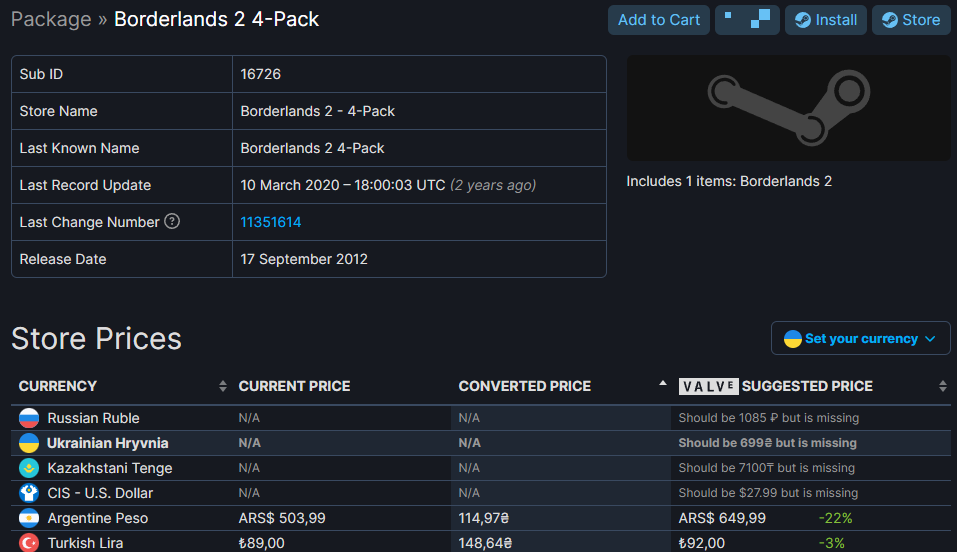Select the Ukrainian Hryvnia row label

pos(108,443)
